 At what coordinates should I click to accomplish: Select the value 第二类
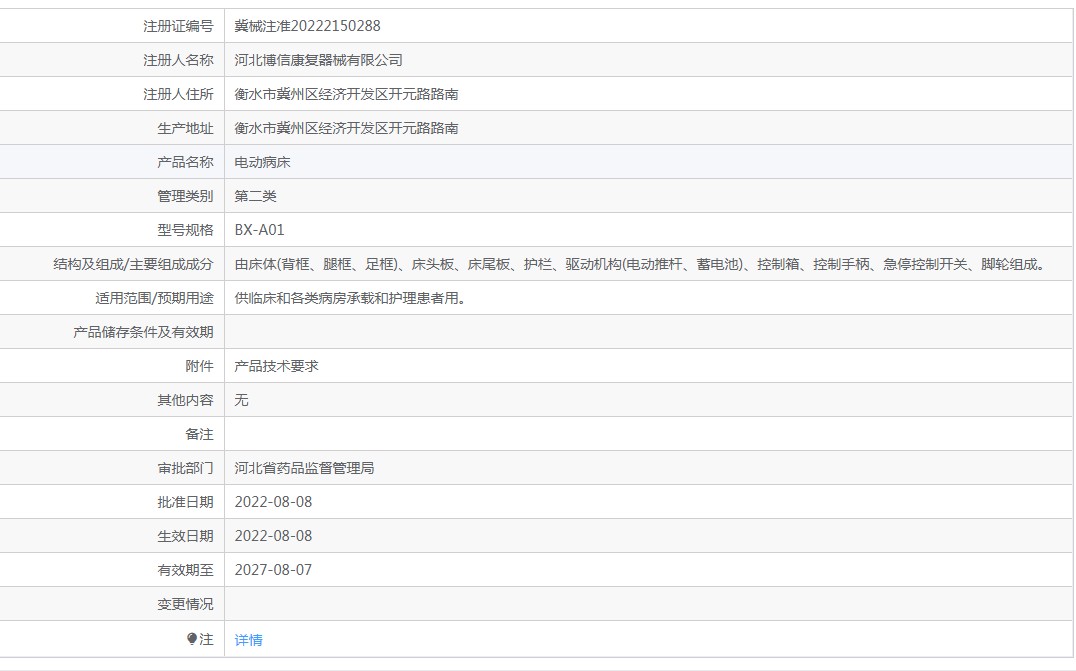pyautogui.click(x=255, y=196)
